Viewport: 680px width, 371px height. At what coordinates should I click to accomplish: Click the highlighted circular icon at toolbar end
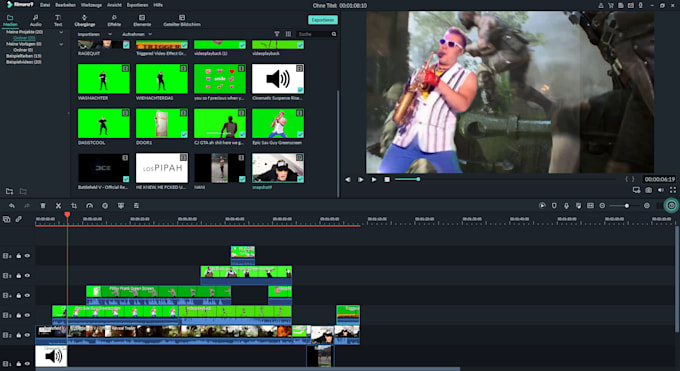point(671,206)
